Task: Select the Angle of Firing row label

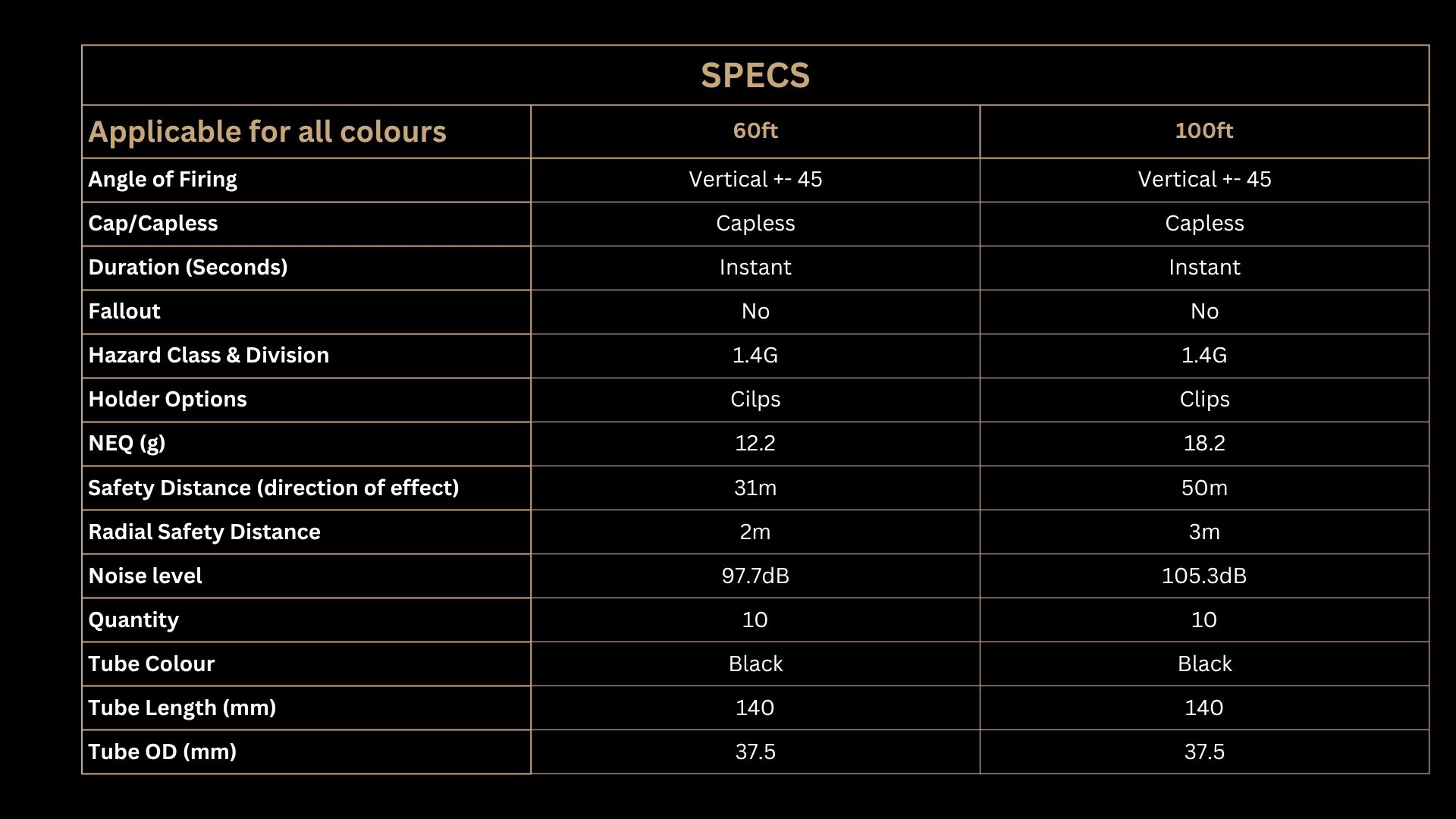Action: pos(162,180)
